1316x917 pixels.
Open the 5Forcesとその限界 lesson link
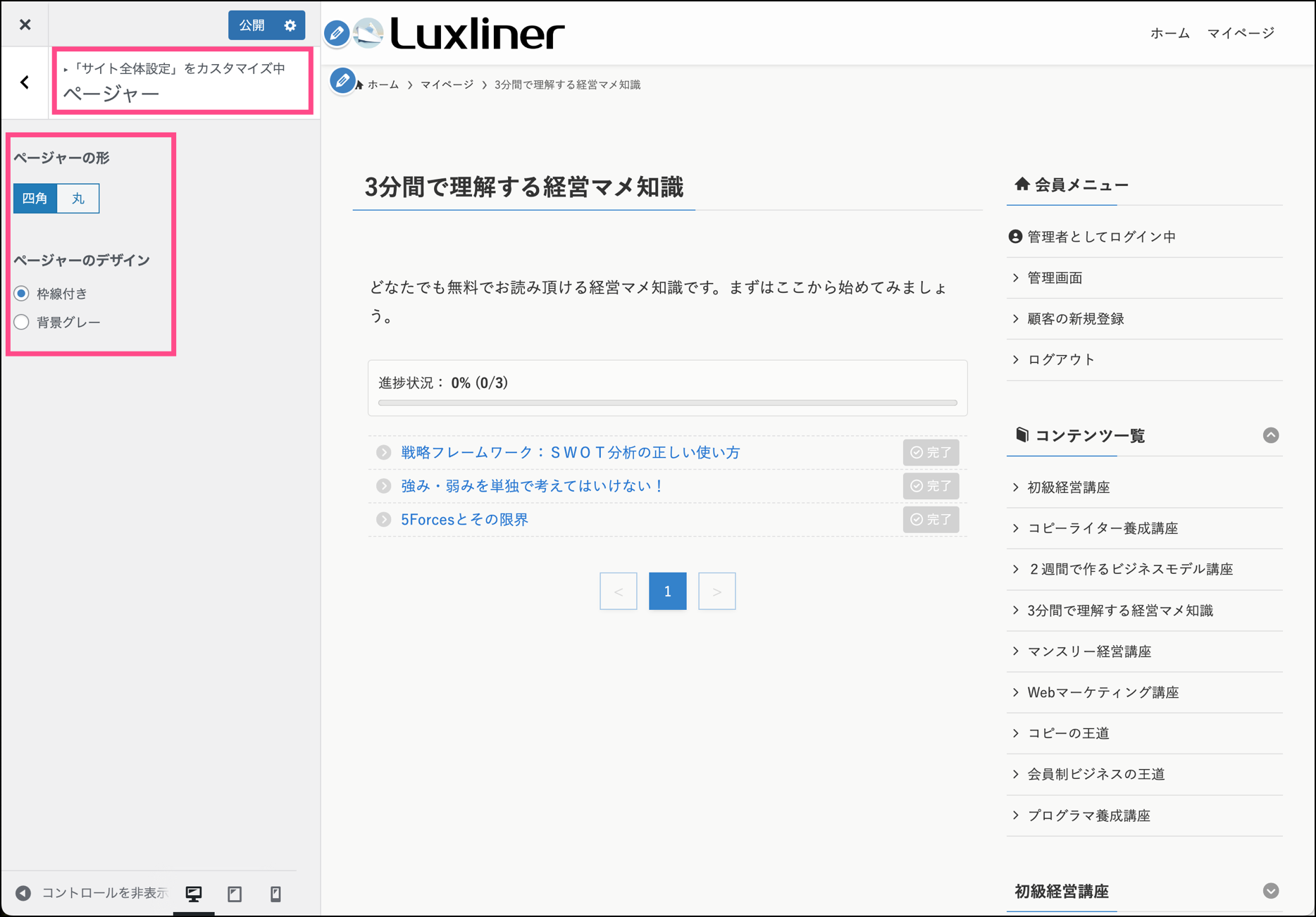464,520
